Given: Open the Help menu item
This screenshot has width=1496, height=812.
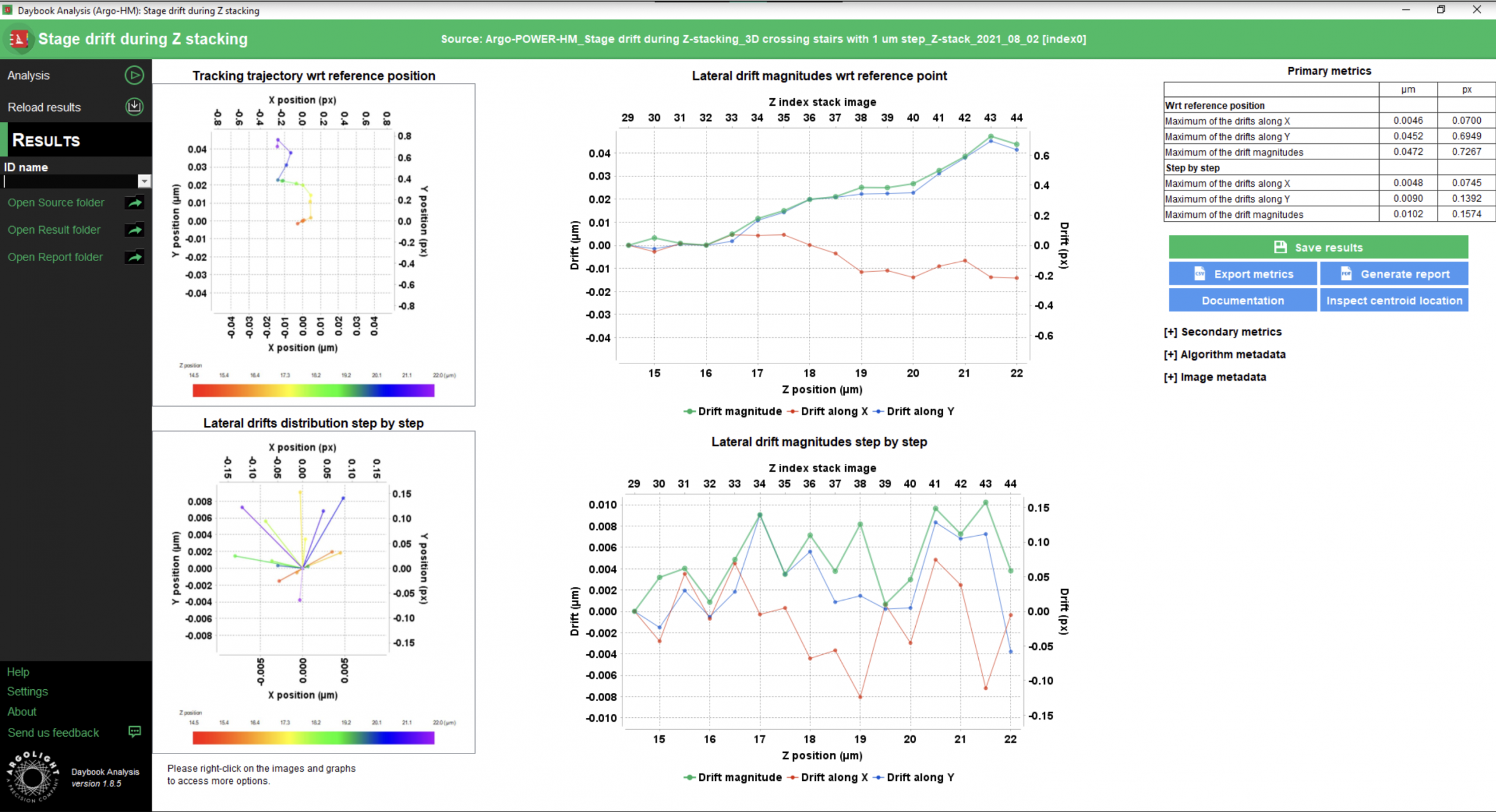Looking at the screenshot, I should click(18, 672).
